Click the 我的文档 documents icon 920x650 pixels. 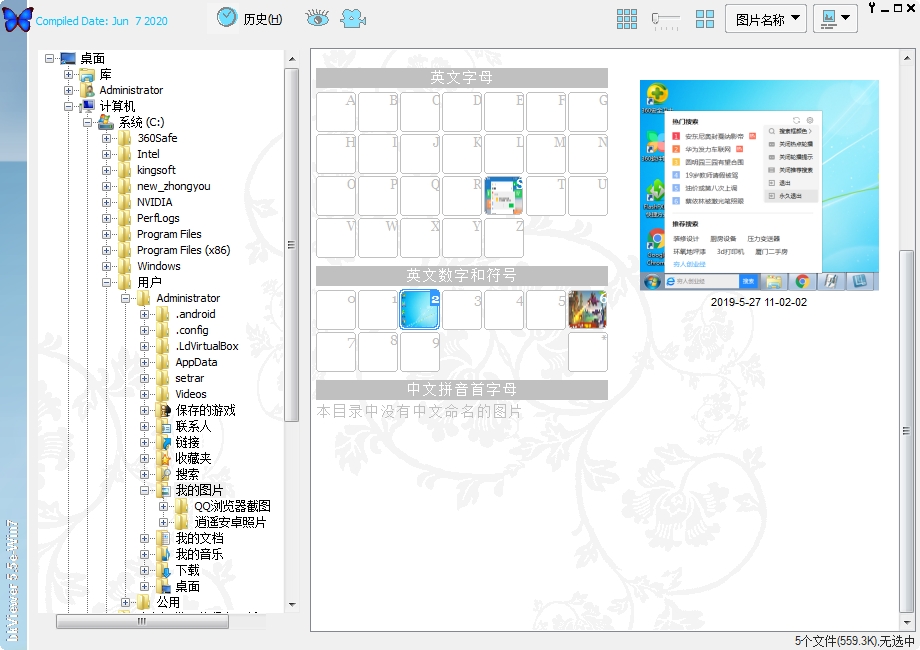tap(164, 539)
